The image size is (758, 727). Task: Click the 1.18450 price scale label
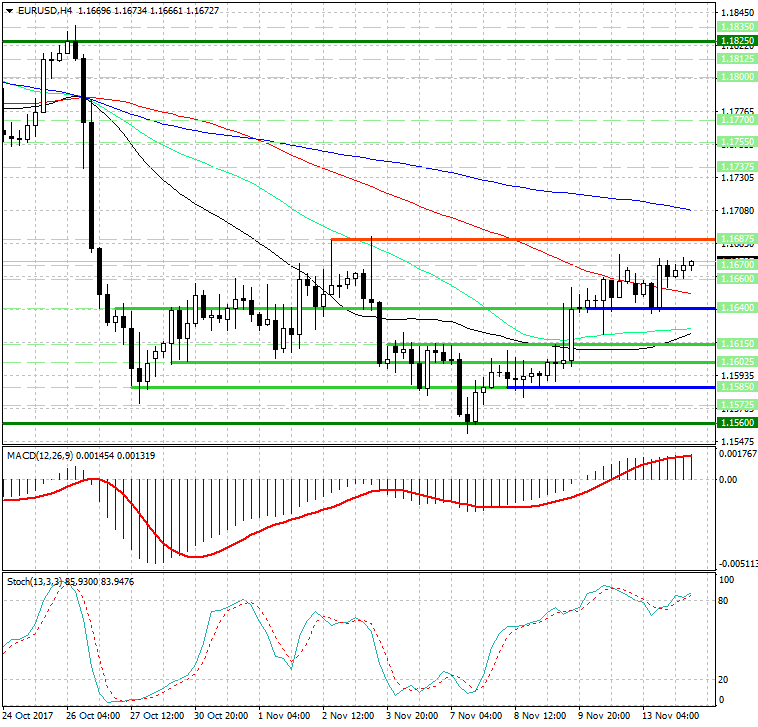pos(737,13)
